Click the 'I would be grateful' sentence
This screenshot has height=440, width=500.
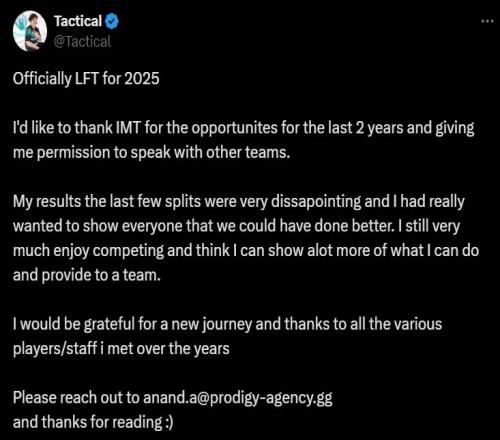click(227, 324)
